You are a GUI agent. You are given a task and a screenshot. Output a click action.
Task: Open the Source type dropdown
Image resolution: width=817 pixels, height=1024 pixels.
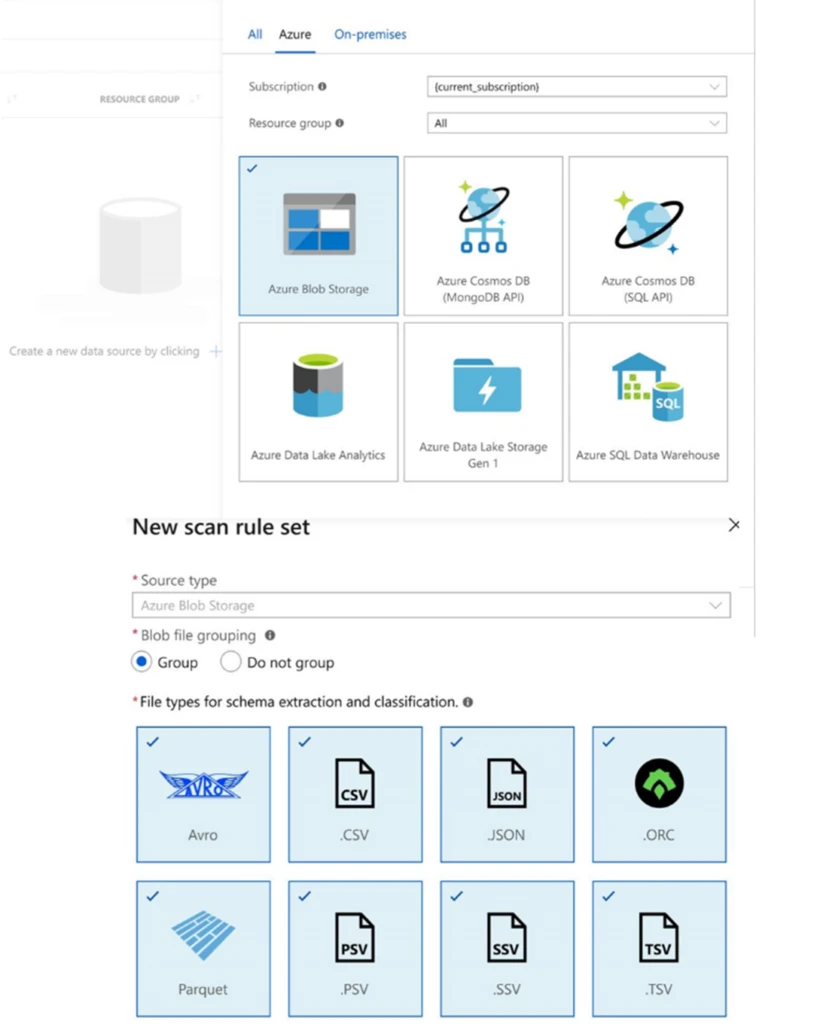[430, 605]
